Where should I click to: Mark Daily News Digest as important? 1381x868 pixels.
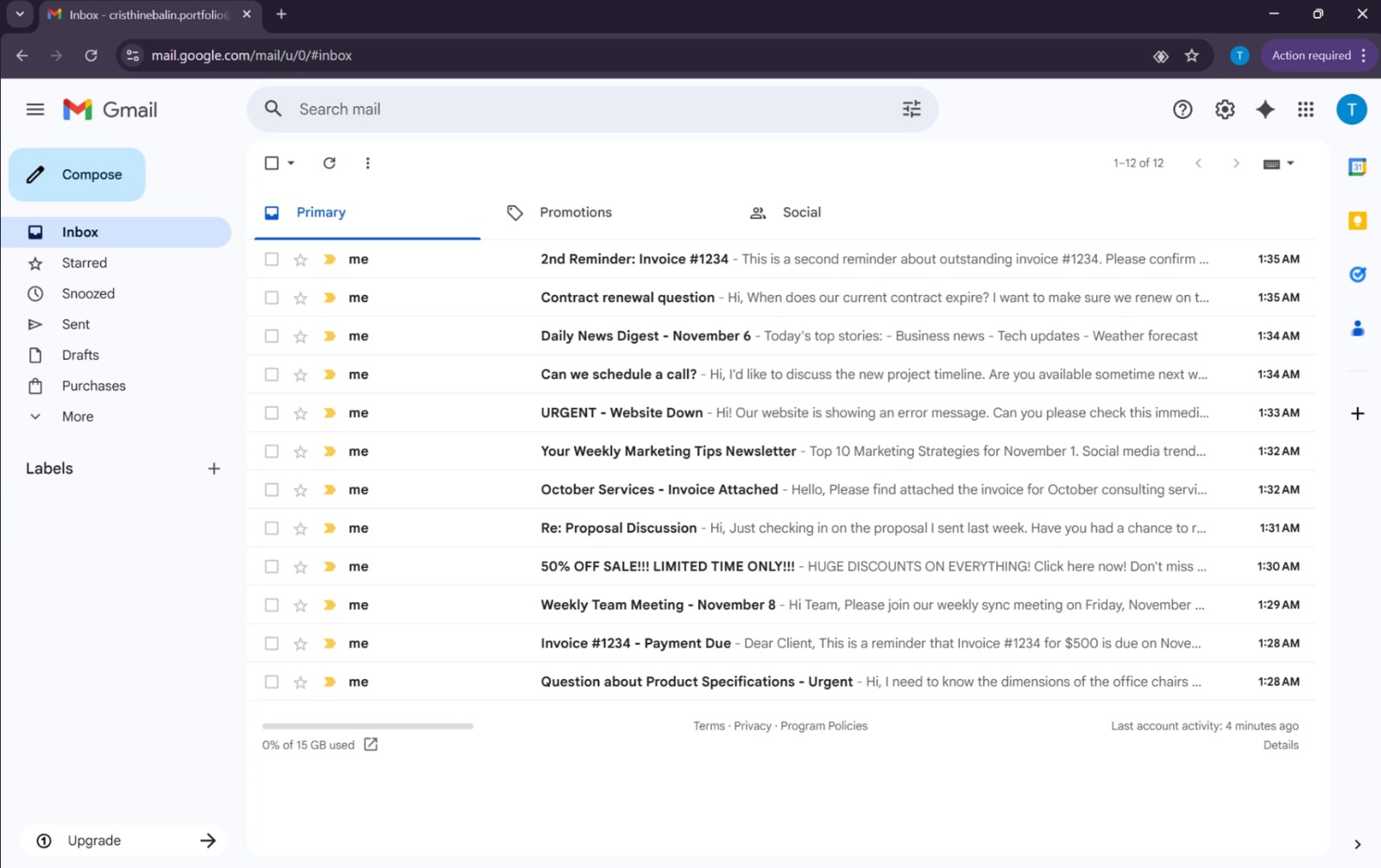[330, 336]
